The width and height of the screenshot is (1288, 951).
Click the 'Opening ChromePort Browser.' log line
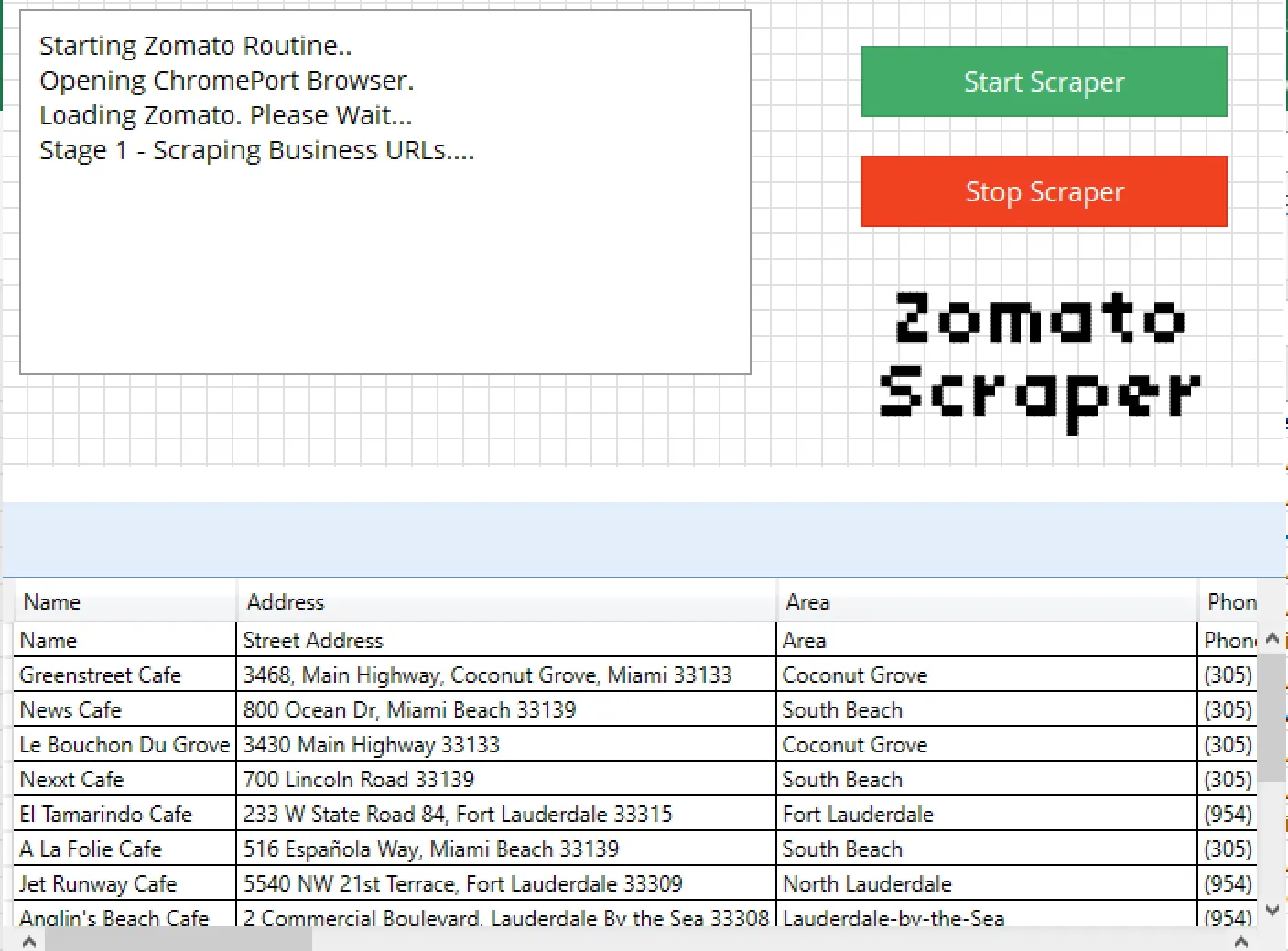[227, 81]
